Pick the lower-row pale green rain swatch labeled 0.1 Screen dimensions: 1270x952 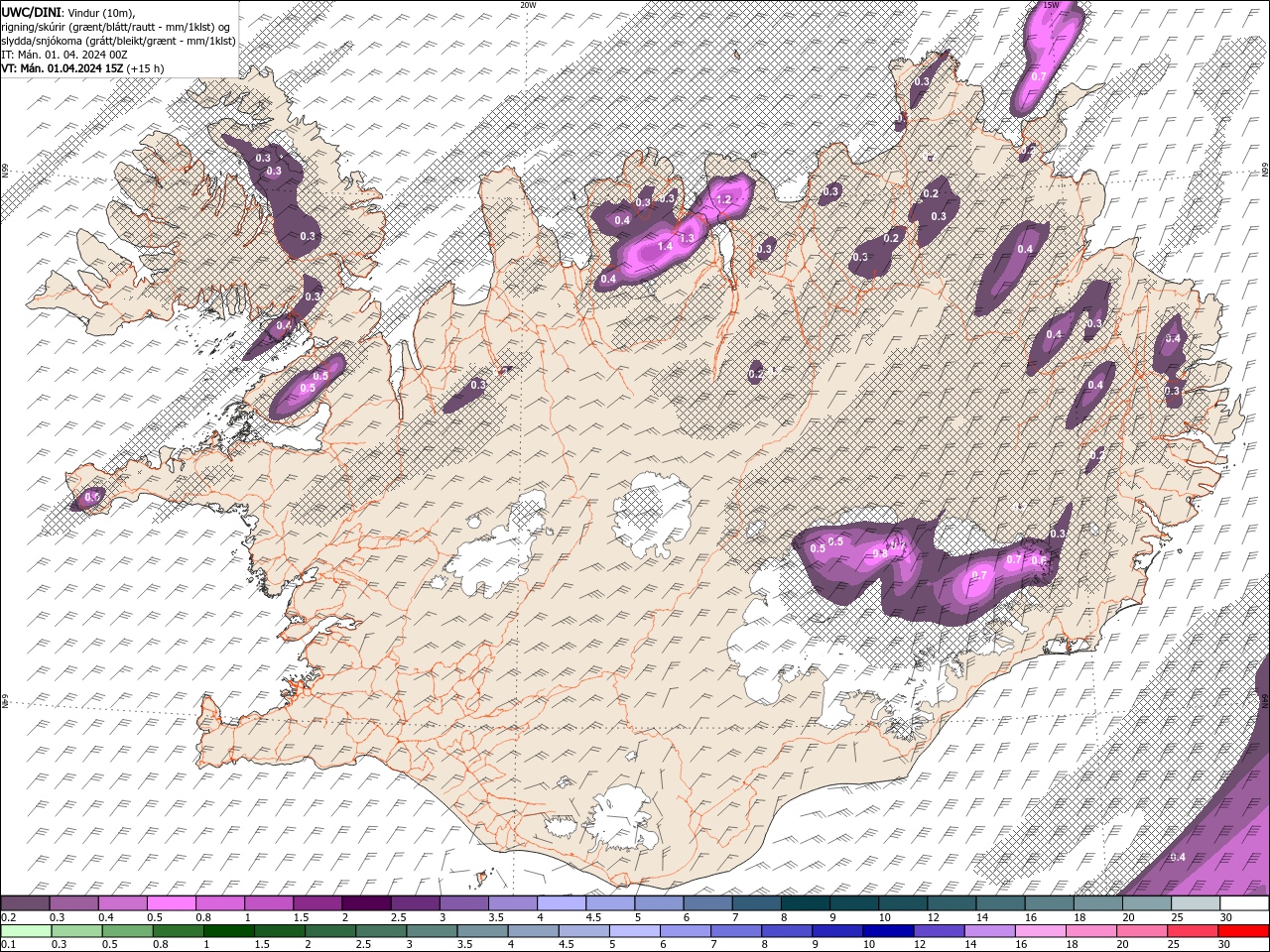26,930
